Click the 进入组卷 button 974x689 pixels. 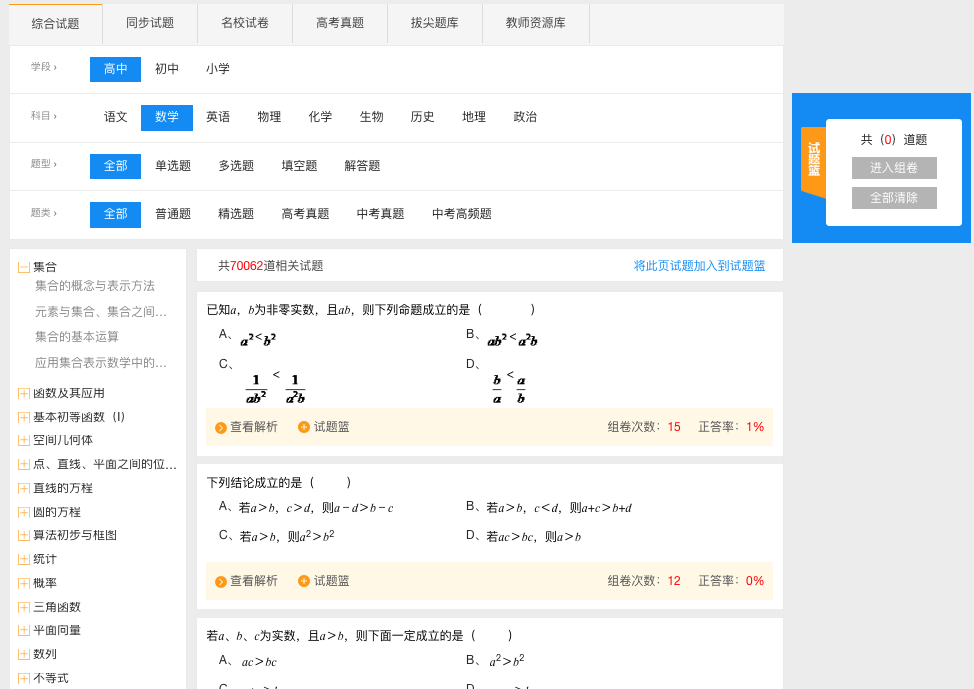tap(894, 168)
